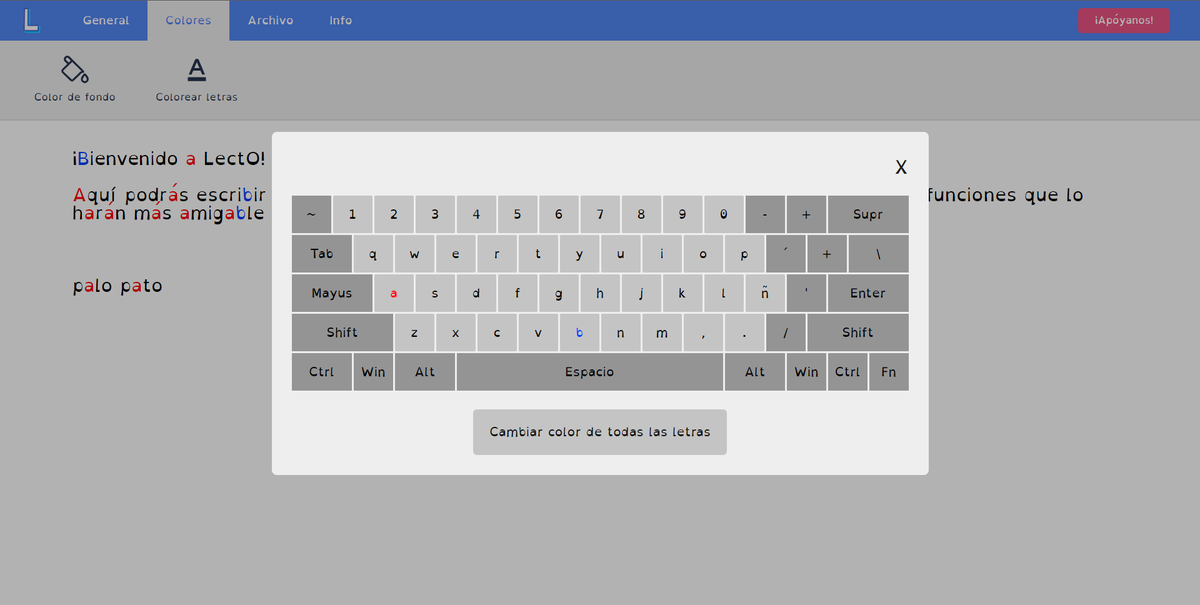Click the Alt key left of Espacio
Screen dimensions: 1200x605
pos(425,372)
